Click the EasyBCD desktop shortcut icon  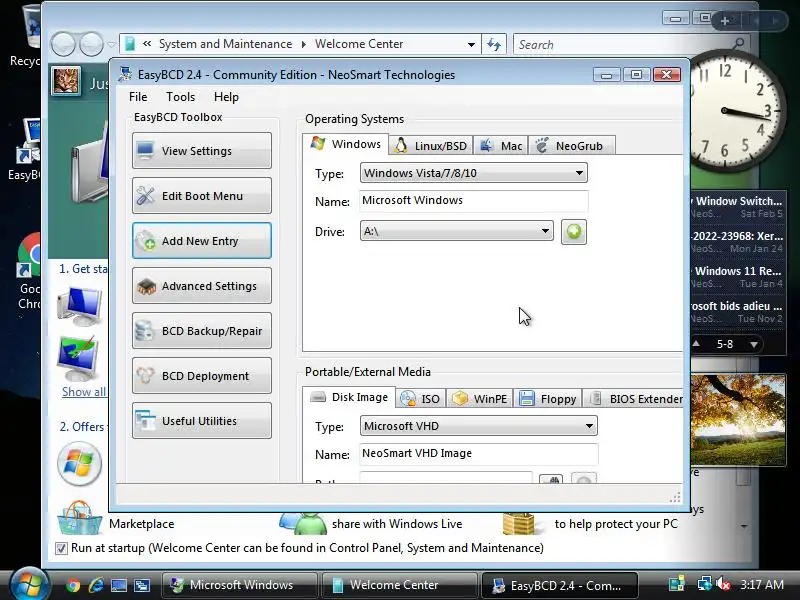pos(27,149)
